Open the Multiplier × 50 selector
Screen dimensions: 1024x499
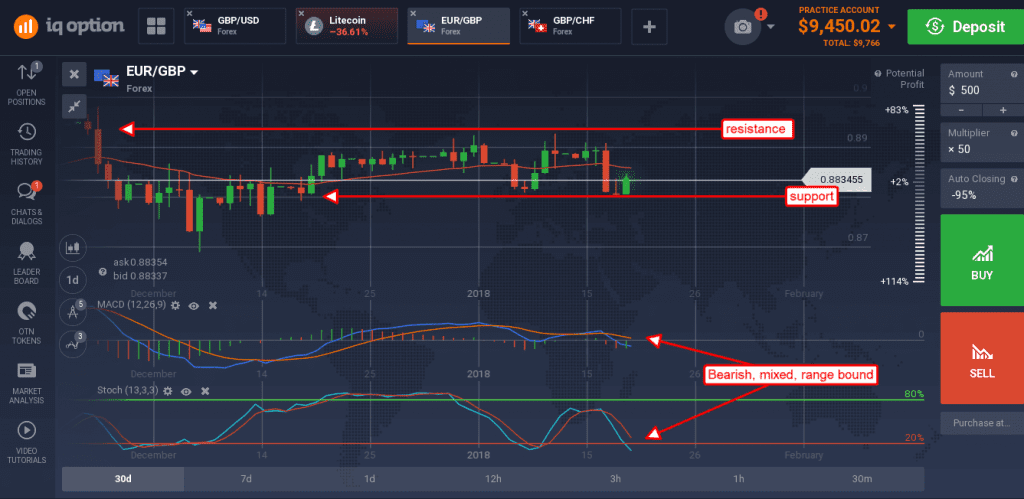[982, 141]
